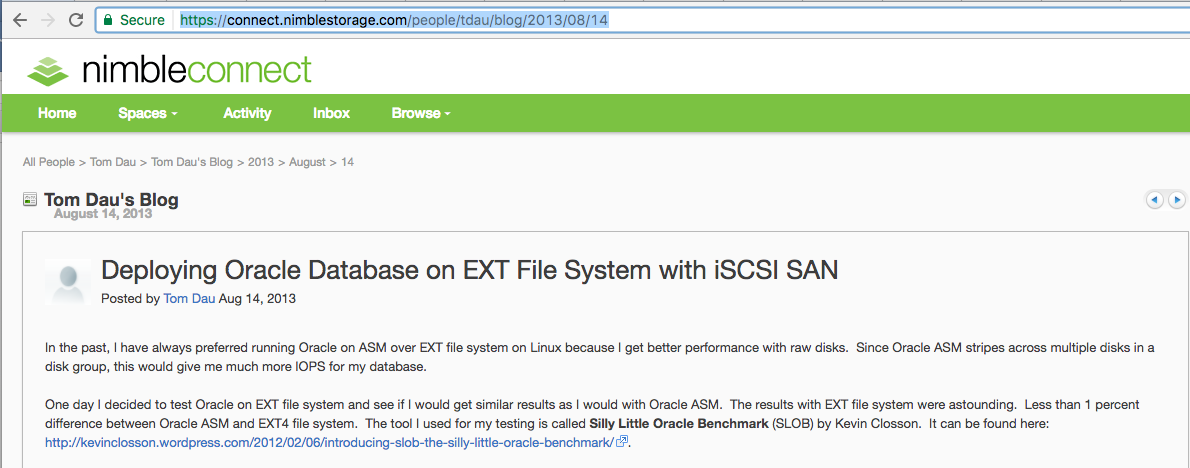
Task: Click the All People breadcrumb link
Action: click(x=49, y=162)
